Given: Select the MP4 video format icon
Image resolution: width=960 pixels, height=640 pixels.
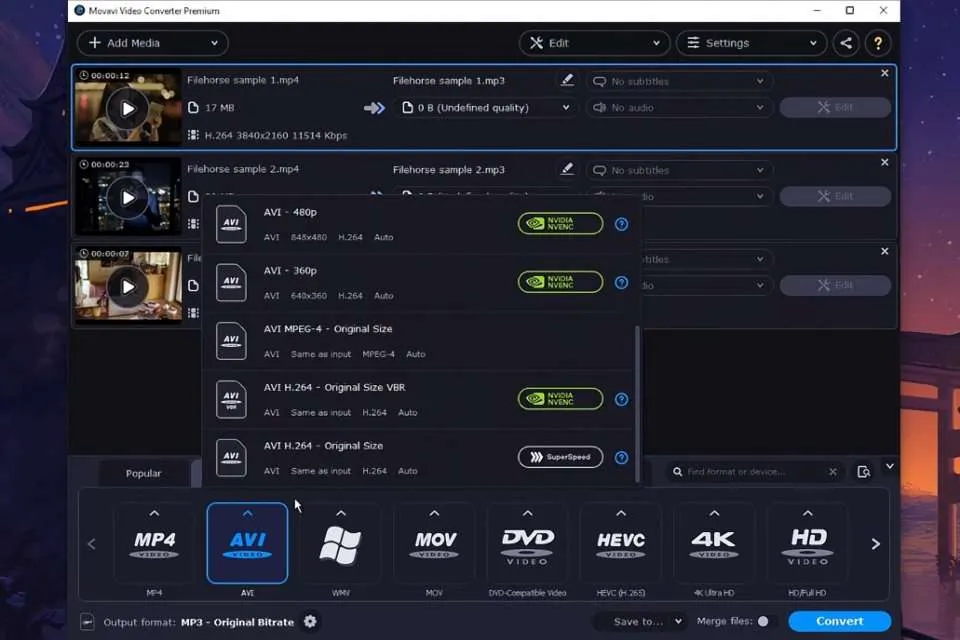Looking at the screenshot, I should [154, 543].
